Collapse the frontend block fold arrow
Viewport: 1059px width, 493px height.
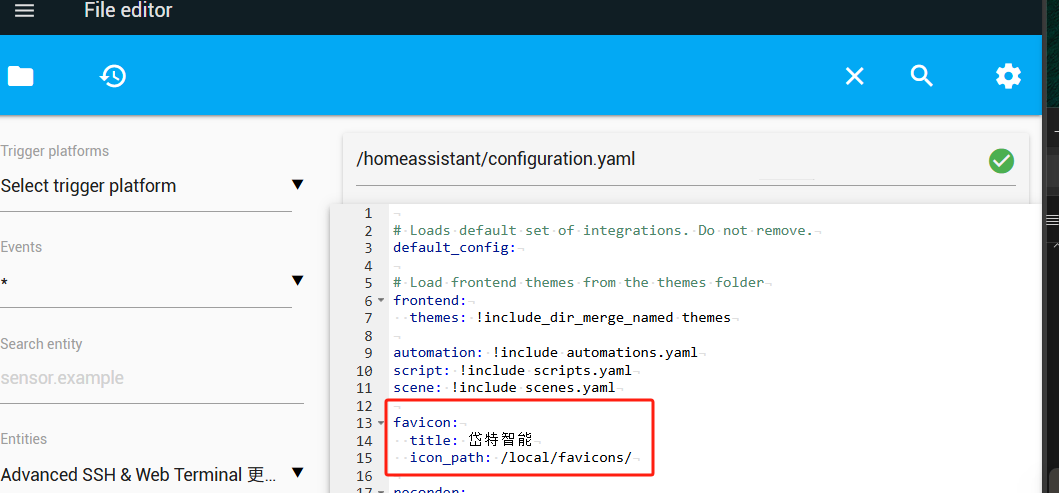click(381, 301)
